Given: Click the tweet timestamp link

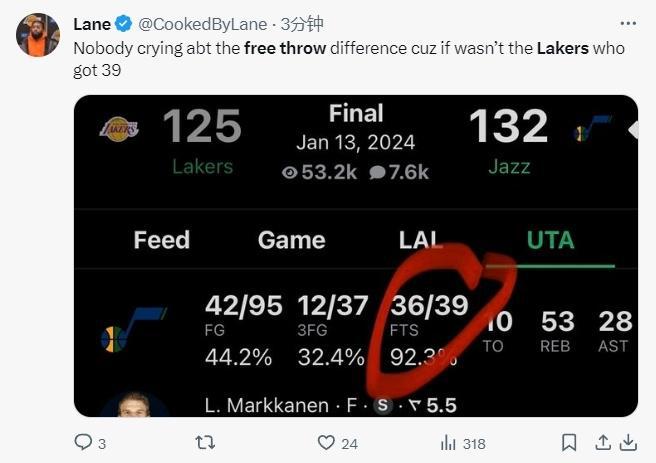Looking at the screenshot, I should click(302, 24).
